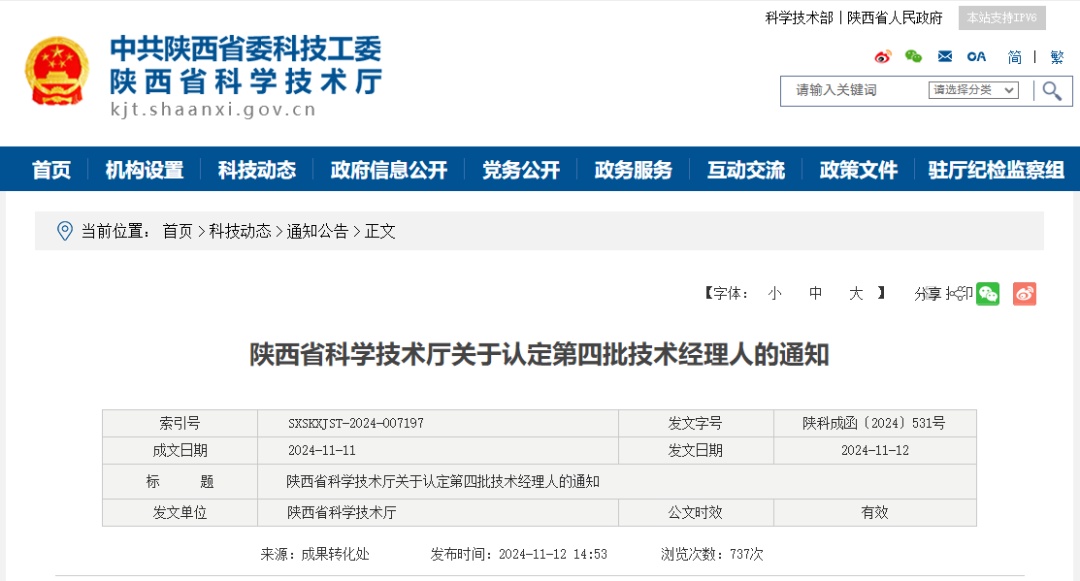Screen dimensions: 1080x581
Task: Click the 发布时间 2024-11-12 14:53 text
Action: pyautogui.click(x=519, y=554)
